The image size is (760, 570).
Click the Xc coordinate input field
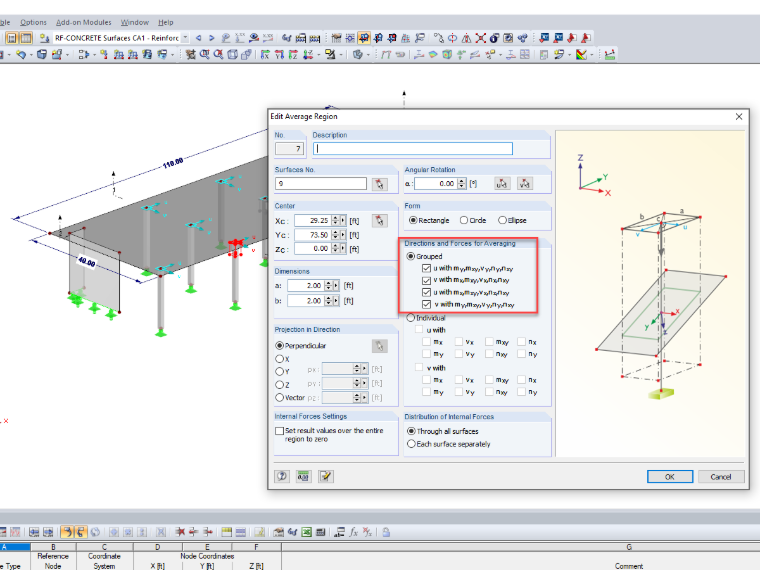pyautogui.click(x=313, y=221)
